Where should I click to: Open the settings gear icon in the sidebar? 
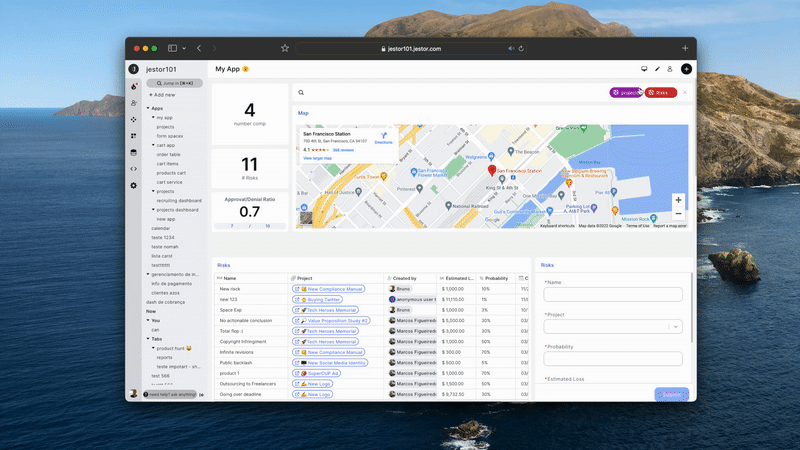point(134,186)
